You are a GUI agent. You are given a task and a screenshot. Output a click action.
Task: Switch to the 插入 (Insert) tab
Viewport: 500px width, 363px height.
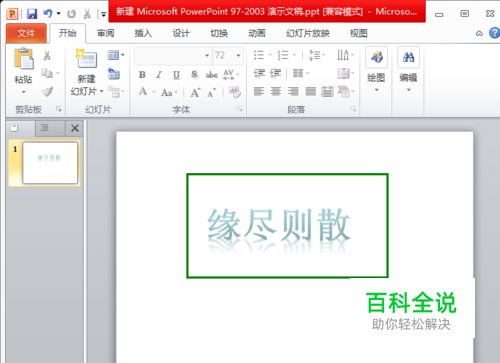click(143, 33)
